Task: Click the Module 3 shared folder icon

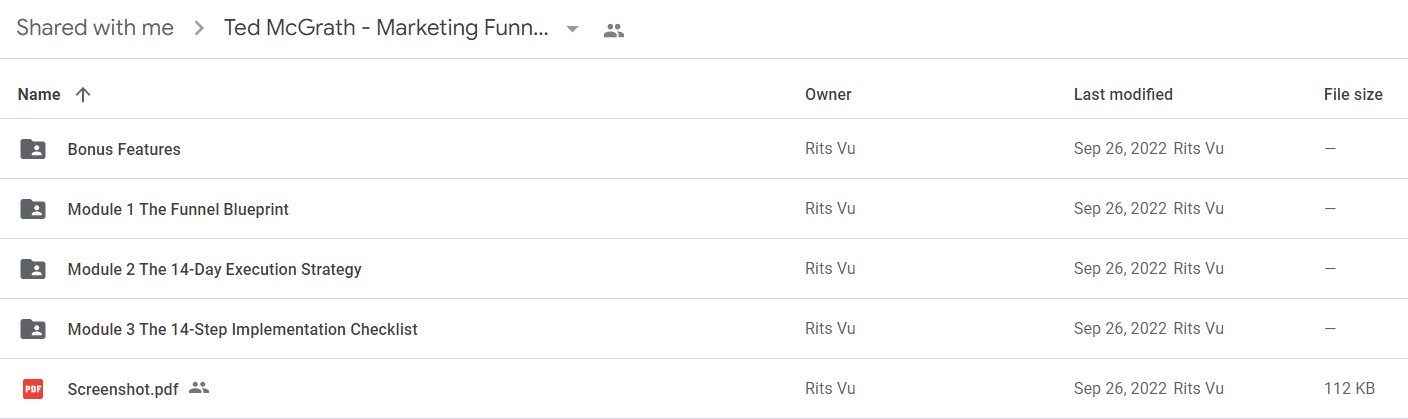Action: click(x=33, y=329)
